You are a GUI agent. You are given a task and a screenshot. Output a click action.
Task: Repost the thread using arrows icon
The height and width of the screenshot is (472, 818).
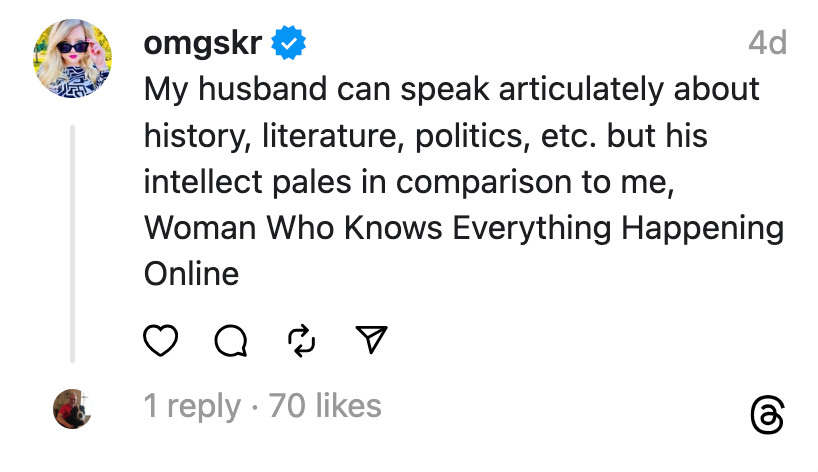tap(301, 341)
